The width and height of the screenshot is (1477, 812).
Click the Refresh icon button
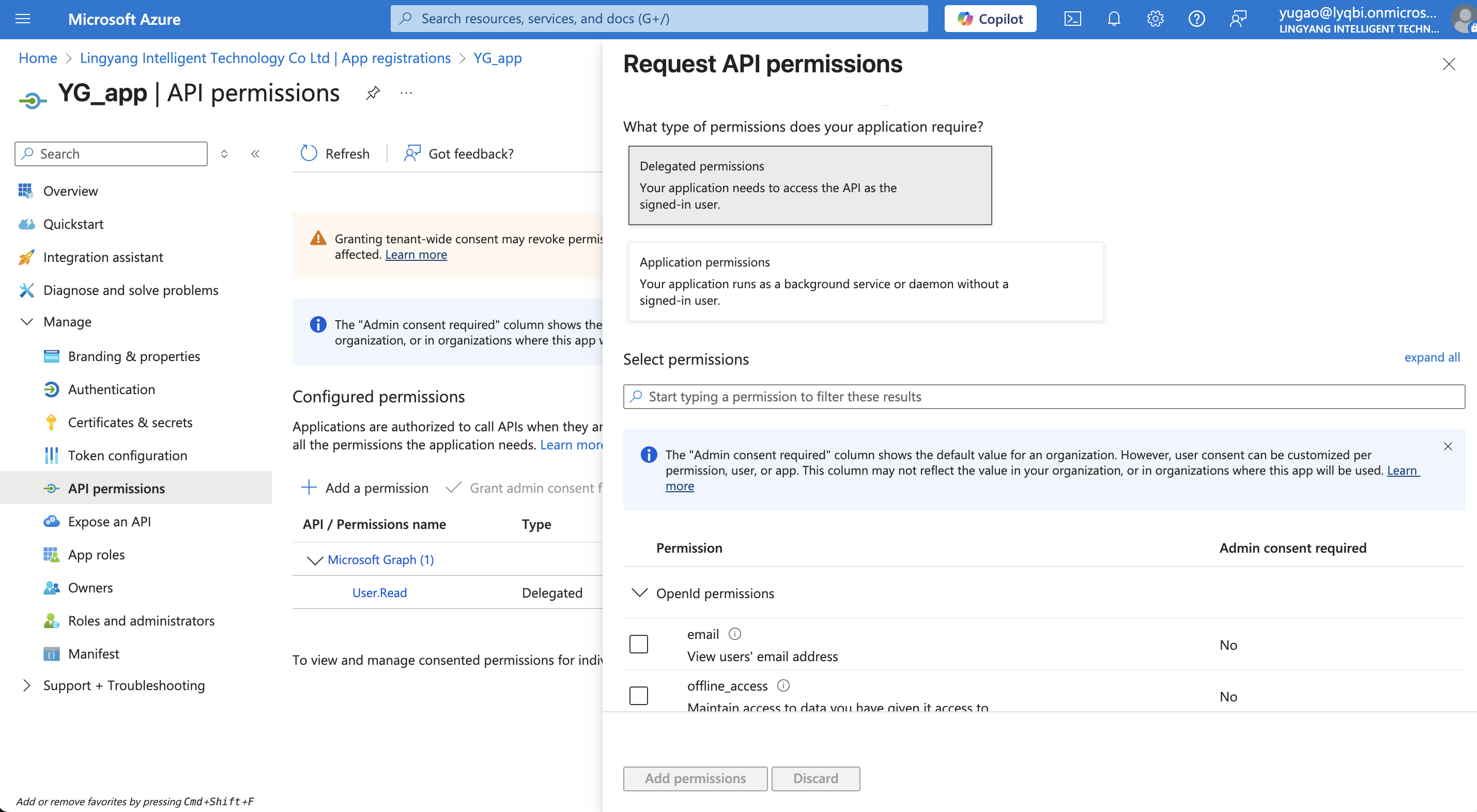(x=309, y=153)
